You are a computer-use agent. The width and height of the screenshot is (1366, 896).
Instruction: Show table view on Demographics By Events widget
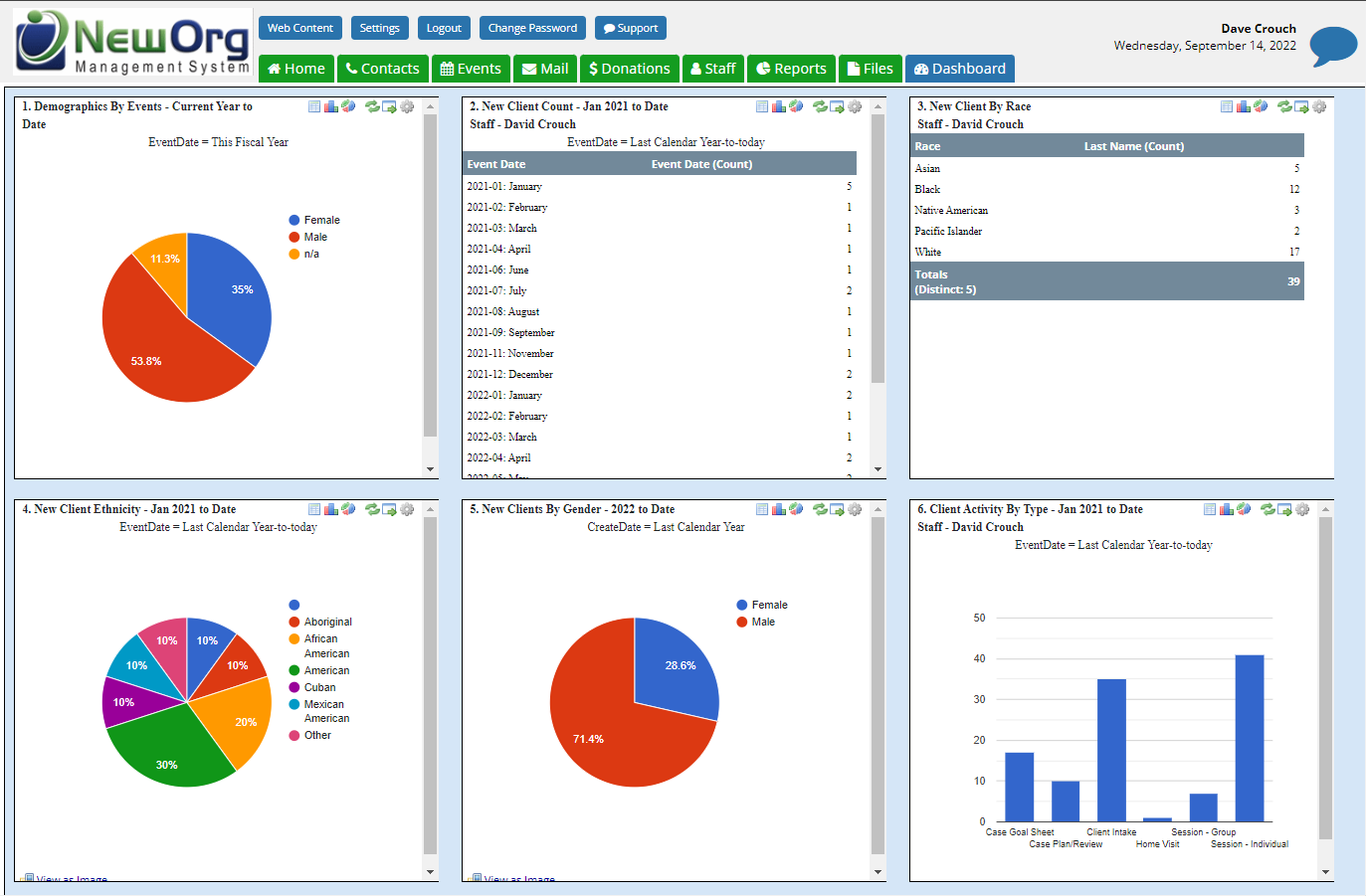[x=314, y=106]
